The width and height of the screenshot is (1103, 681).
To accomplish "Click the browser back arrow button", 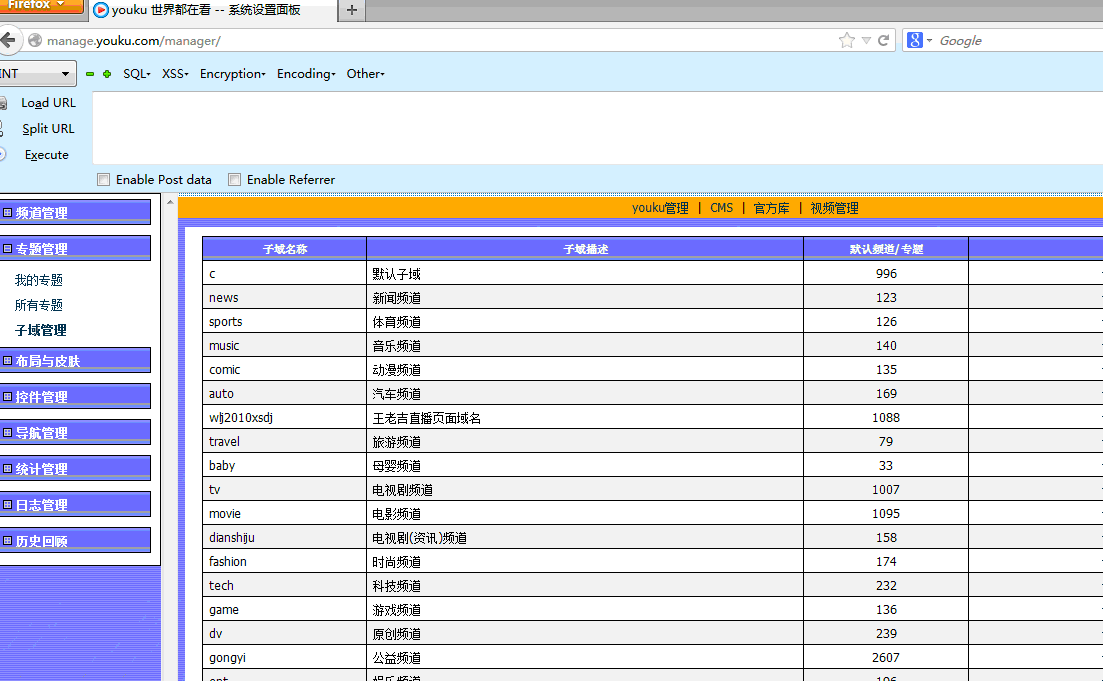I will pos(7,40).
